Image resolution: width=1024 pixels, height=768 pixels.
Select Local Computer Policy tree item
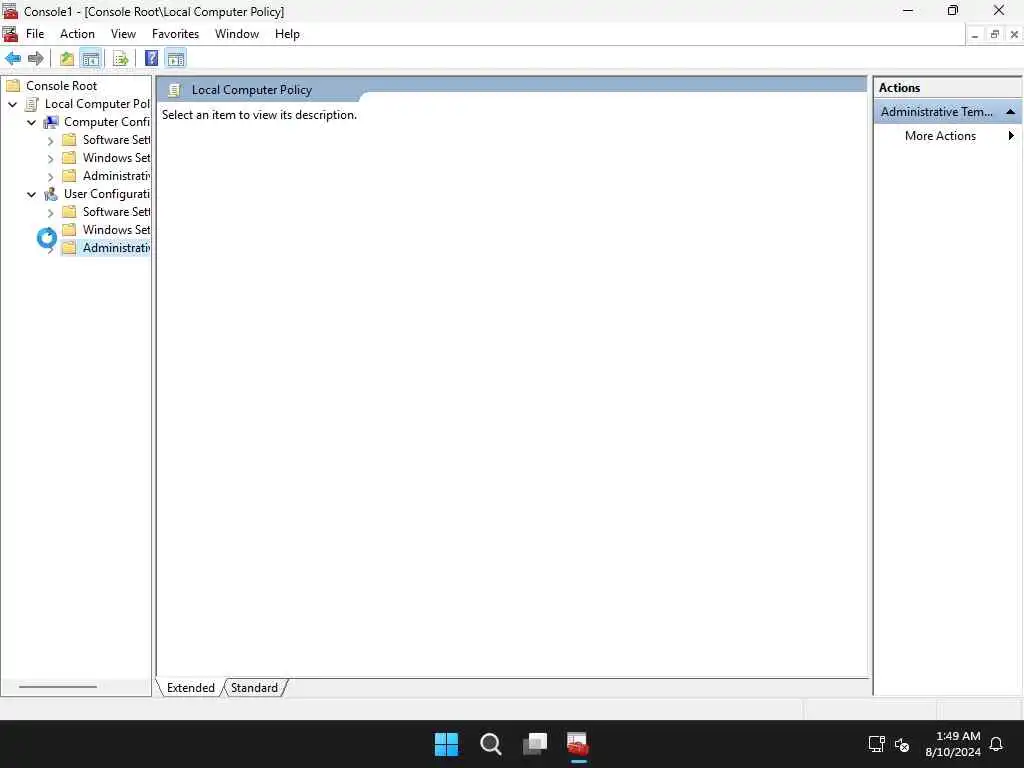click(x=97, y=104)
